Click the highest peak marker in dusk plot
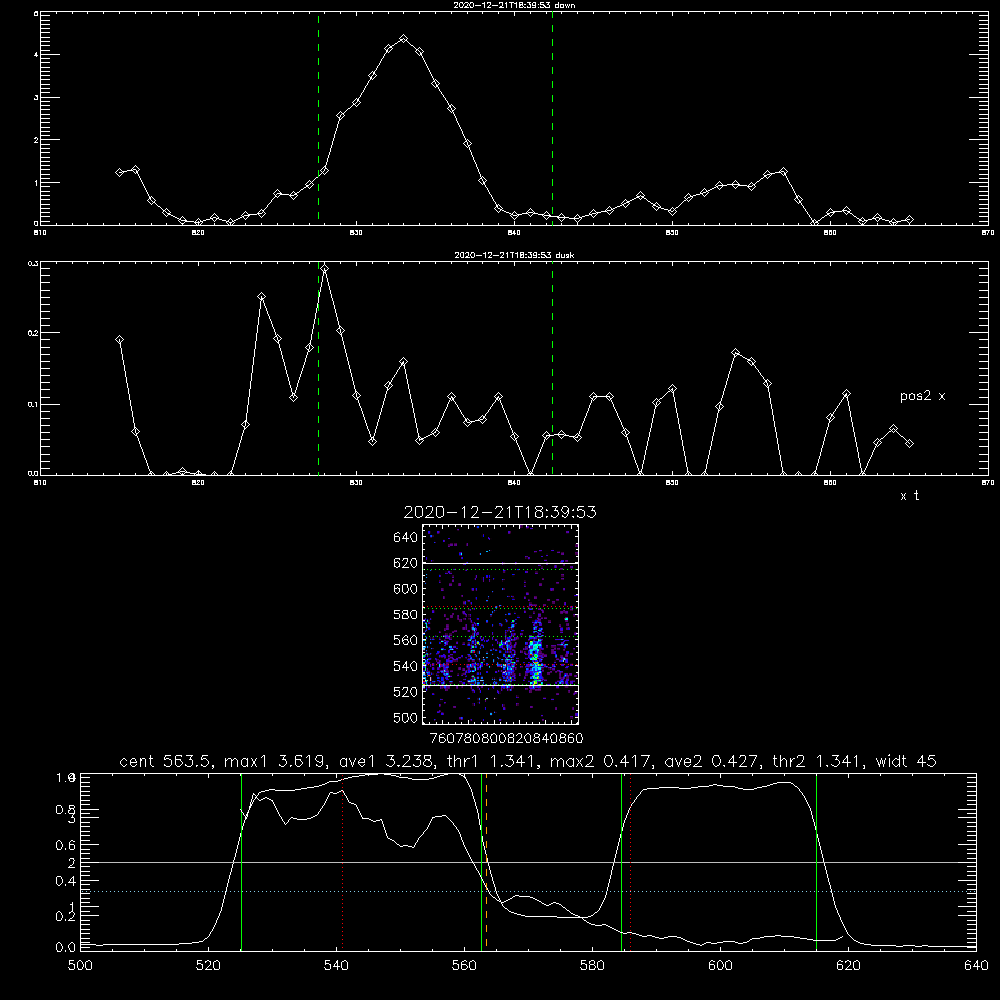 [325, 269]
